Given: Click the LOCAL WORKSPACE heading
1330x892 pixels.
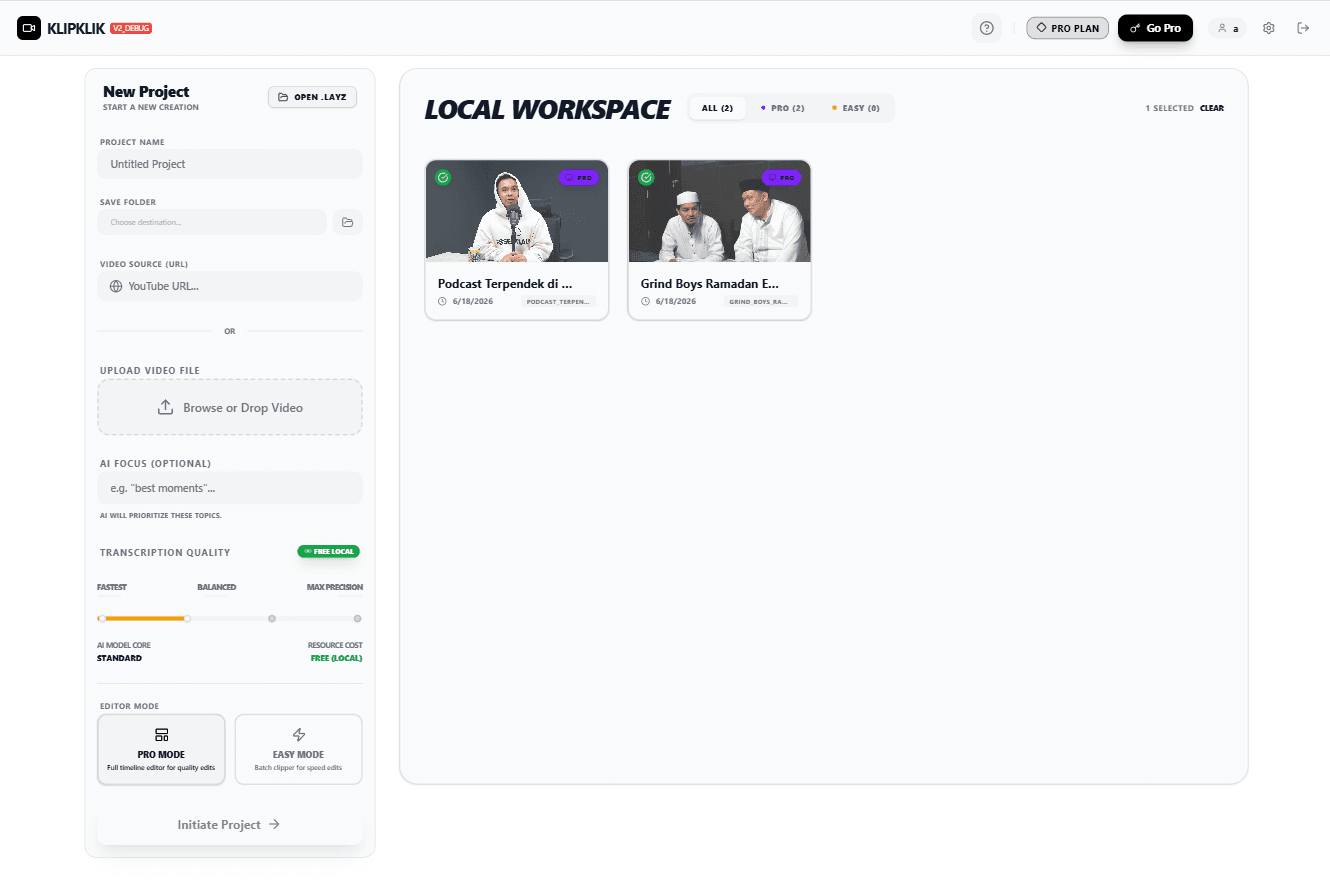Looking at the screenshot, I should tap(547, 109).
